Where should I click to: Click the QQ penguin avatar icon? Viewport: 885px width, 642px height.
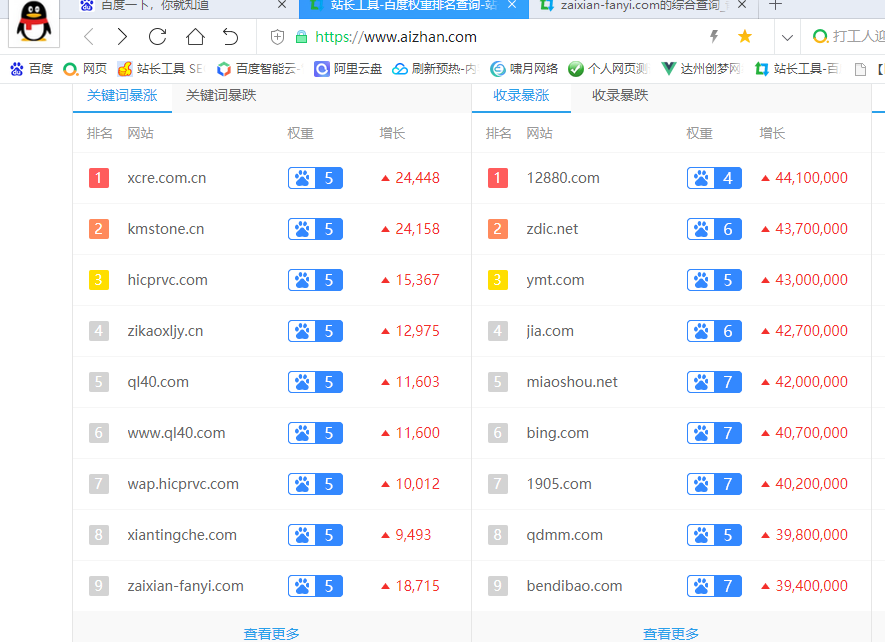[34, 22]
